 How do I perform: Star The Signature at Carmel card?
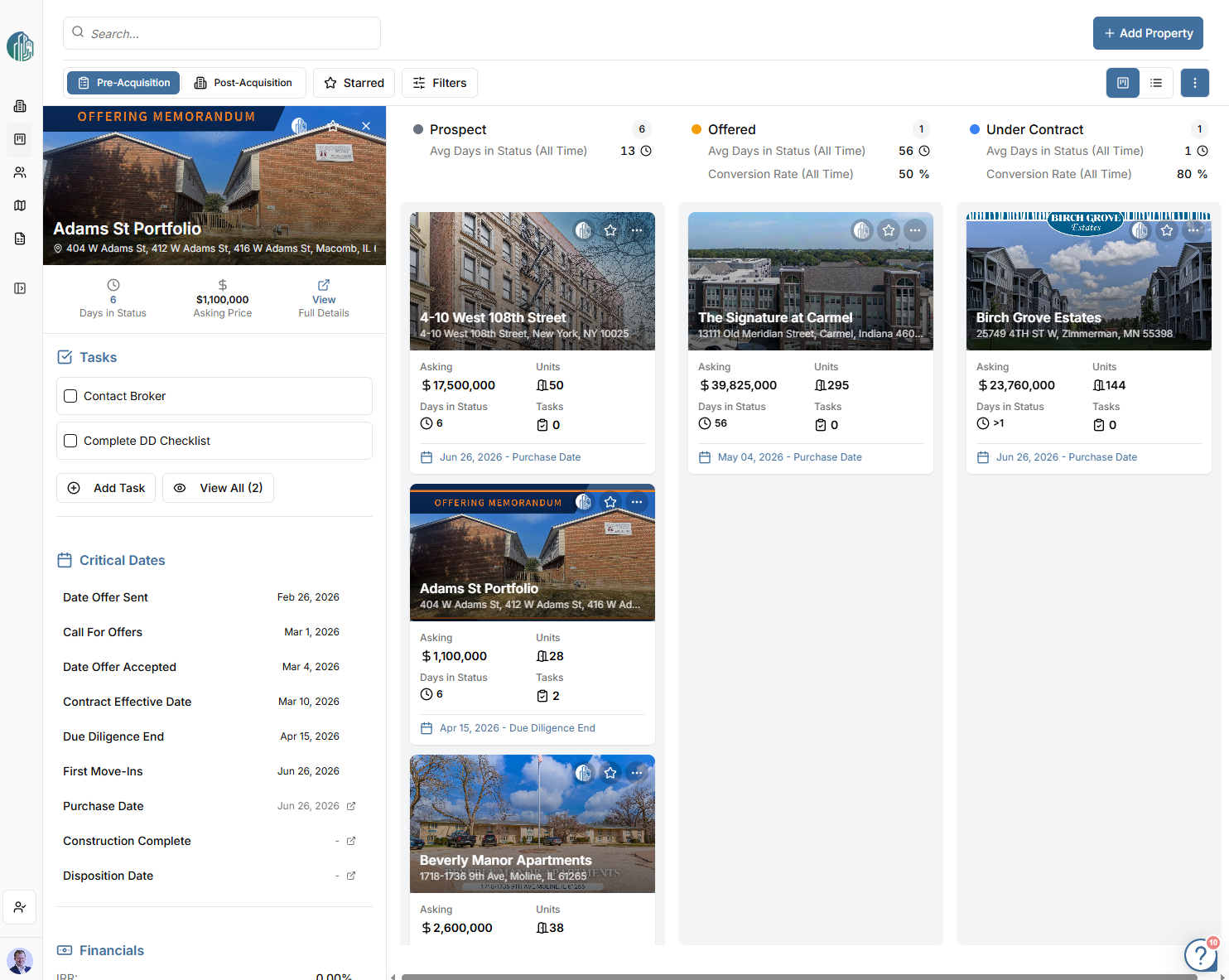click(x=889, y=230)
